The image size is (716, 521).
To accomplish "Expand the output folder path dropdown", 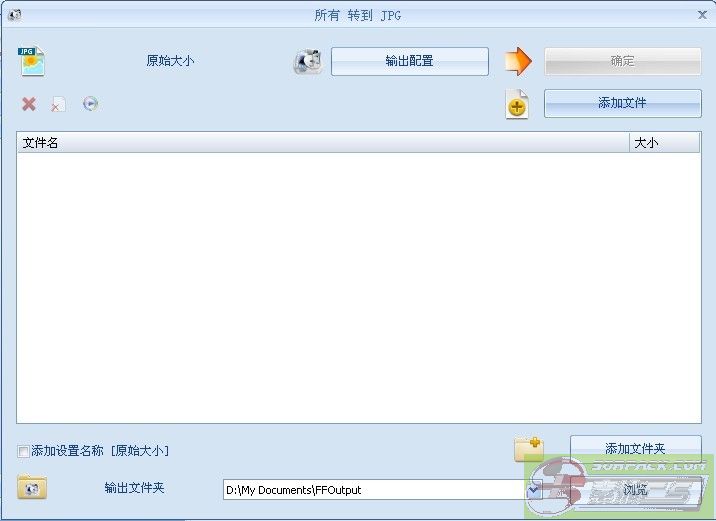I will point(533,490).
